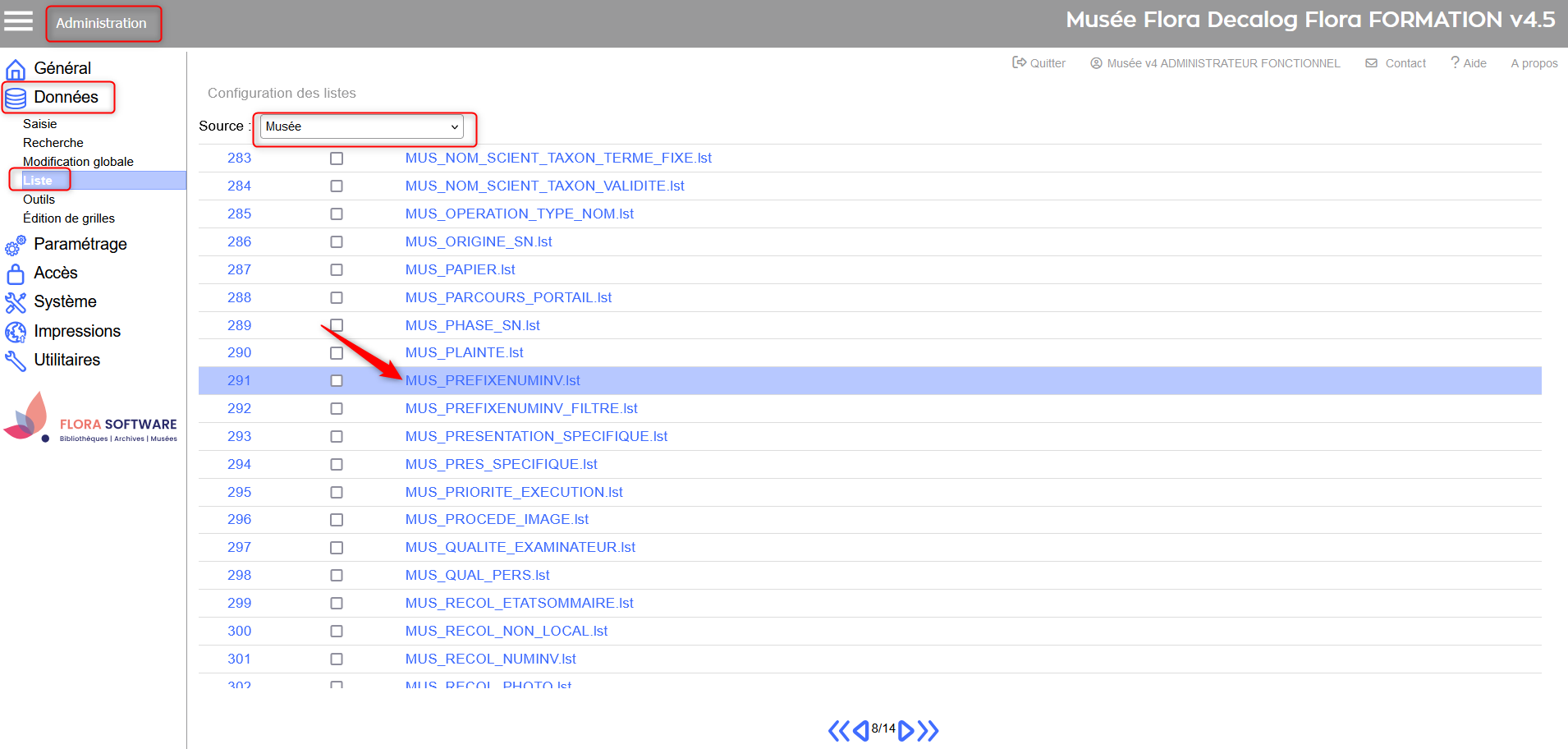Check the box for MUS_PREFIXENUMINV.lst
The height and width of the screenshot is (749, 1568).
pos(337,381)
